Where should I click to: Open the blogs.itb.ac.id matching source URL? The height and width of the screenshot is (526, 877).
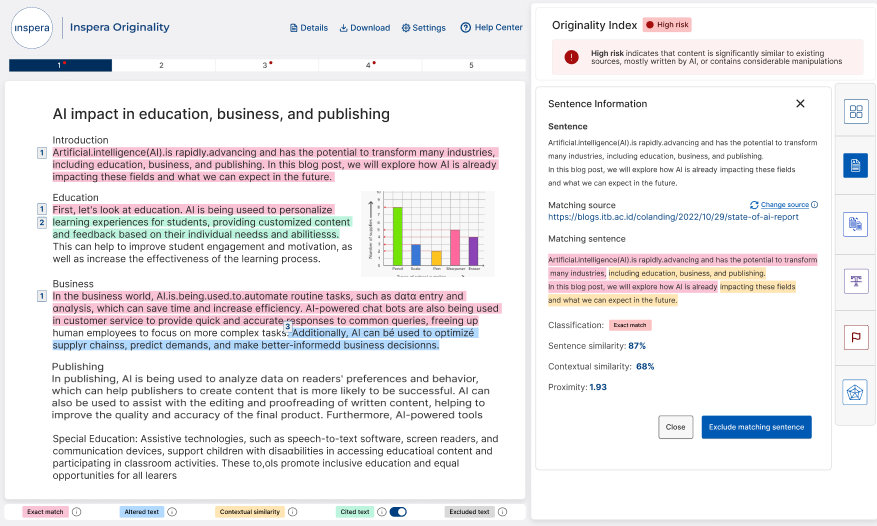(673, 217)
